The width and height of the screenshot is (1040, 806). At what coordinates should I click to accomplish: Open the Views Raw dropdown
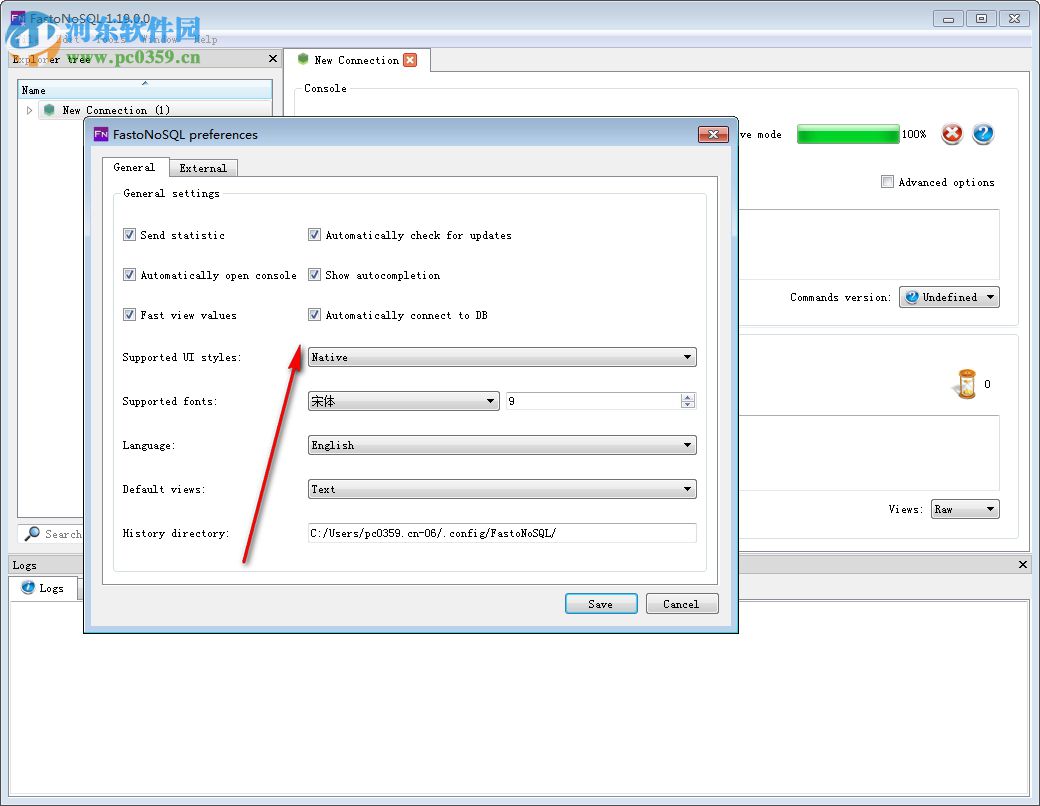click(x=965, y=509)
